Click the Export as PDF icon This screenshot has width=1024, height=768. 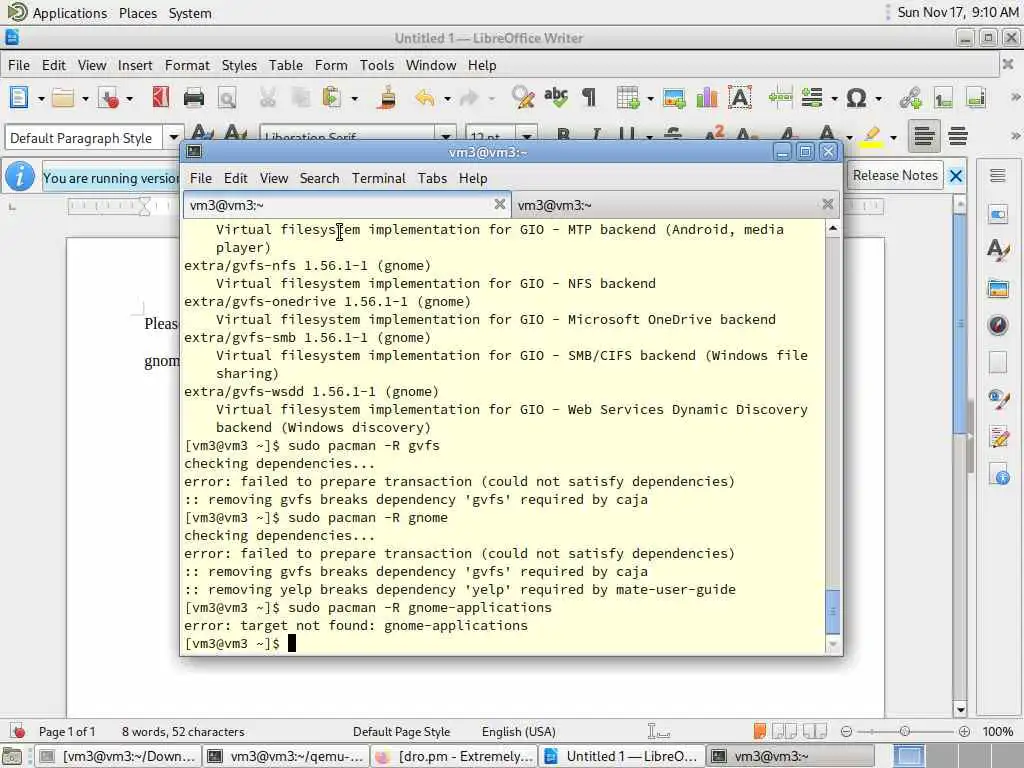tap(161, 98)
